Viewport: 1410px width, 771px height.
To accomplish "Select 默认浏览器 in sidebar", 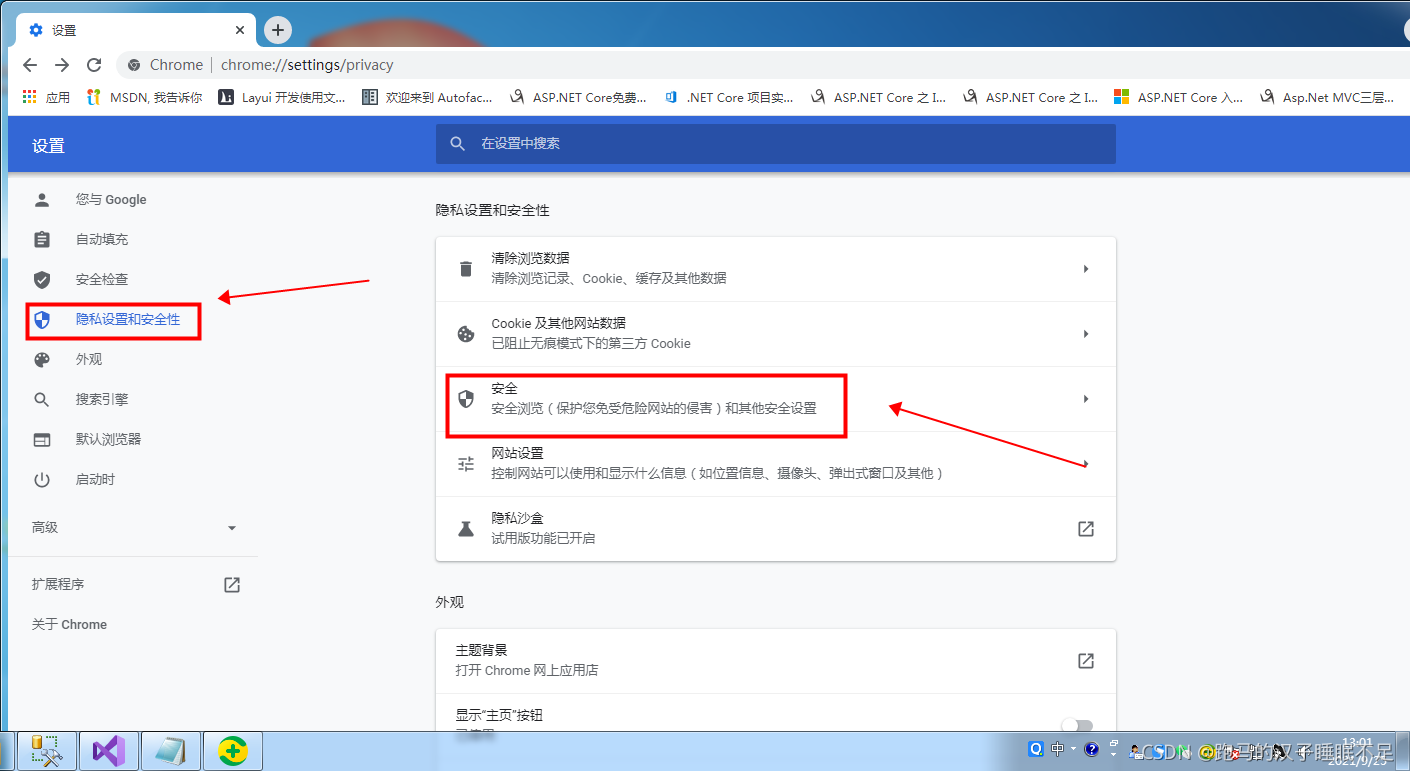I will tap(108, 440).
